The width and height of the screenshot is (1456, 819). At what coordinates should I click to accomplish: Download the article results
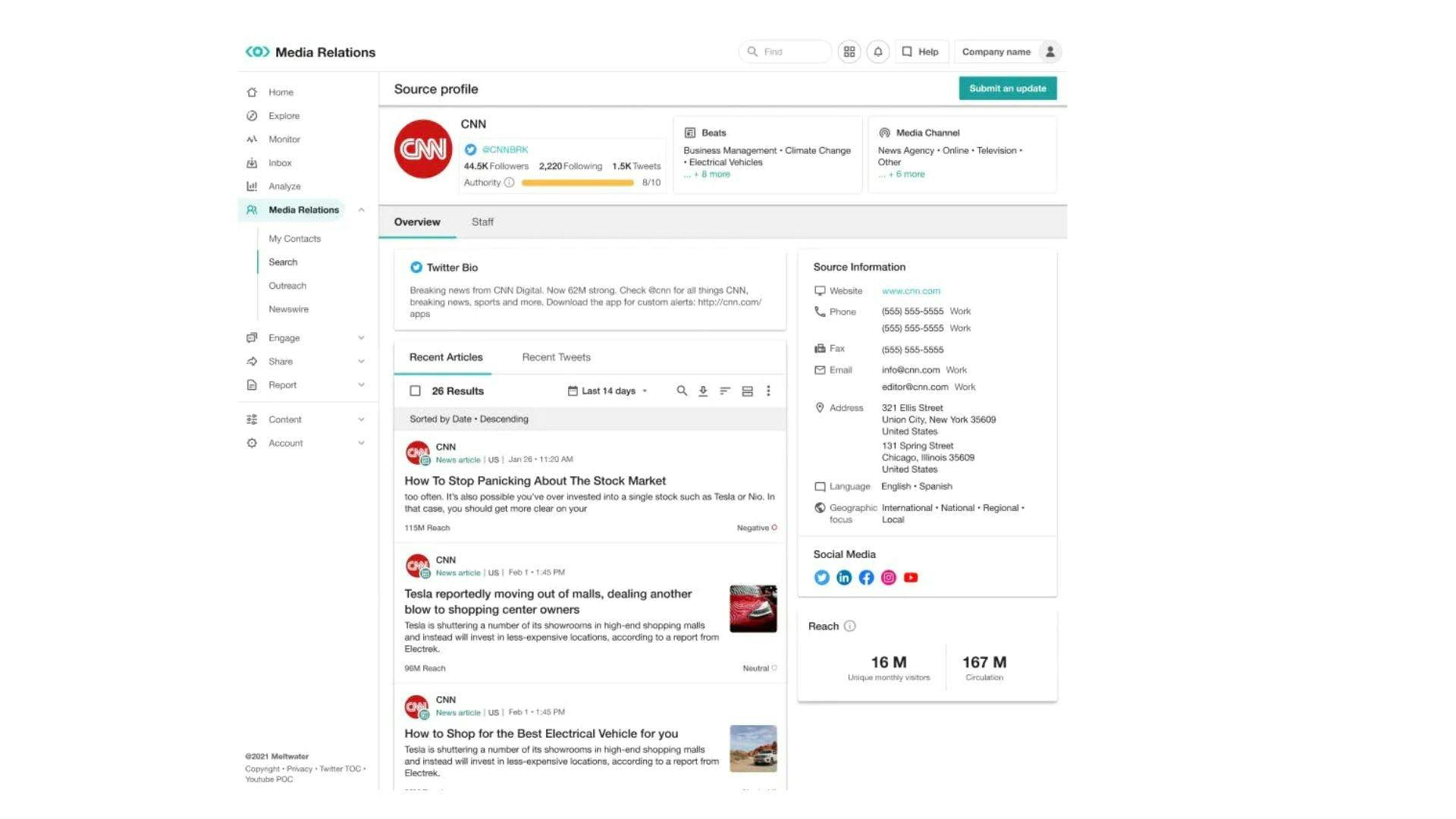(x=703, y=391)
